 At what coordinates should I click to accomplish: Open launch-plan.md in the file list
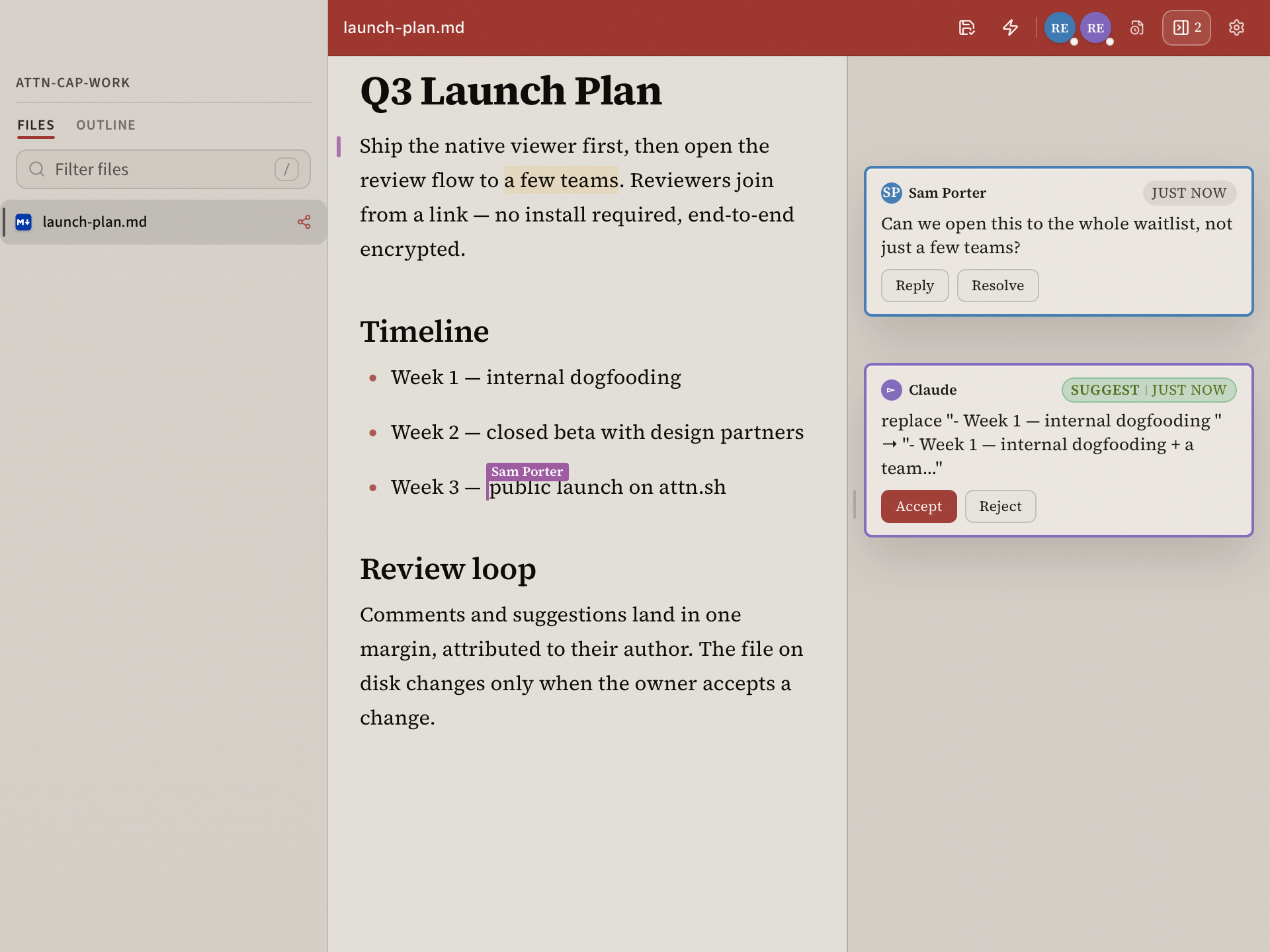163,222
